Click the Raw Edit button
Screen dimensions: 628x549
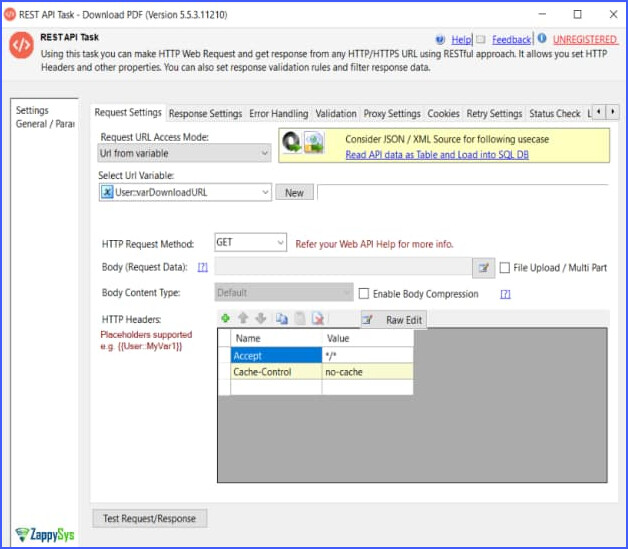coord(394,320)
